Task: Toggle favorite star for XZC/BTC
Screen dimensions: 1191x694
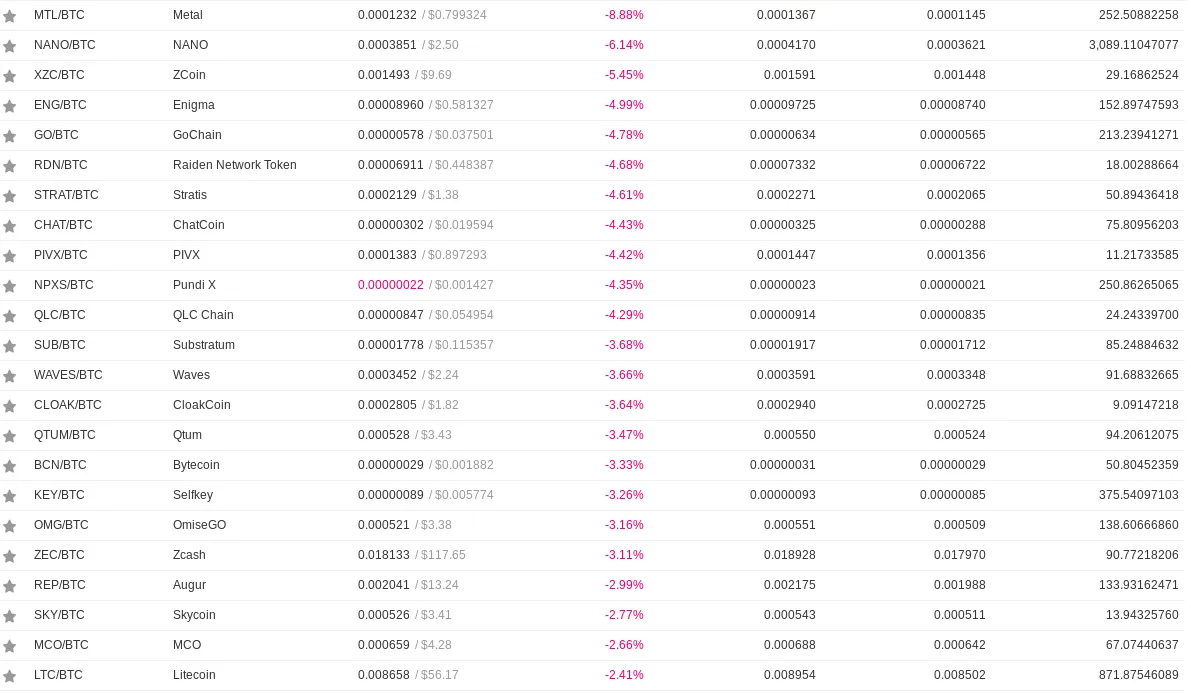Action: click(9, 76)
